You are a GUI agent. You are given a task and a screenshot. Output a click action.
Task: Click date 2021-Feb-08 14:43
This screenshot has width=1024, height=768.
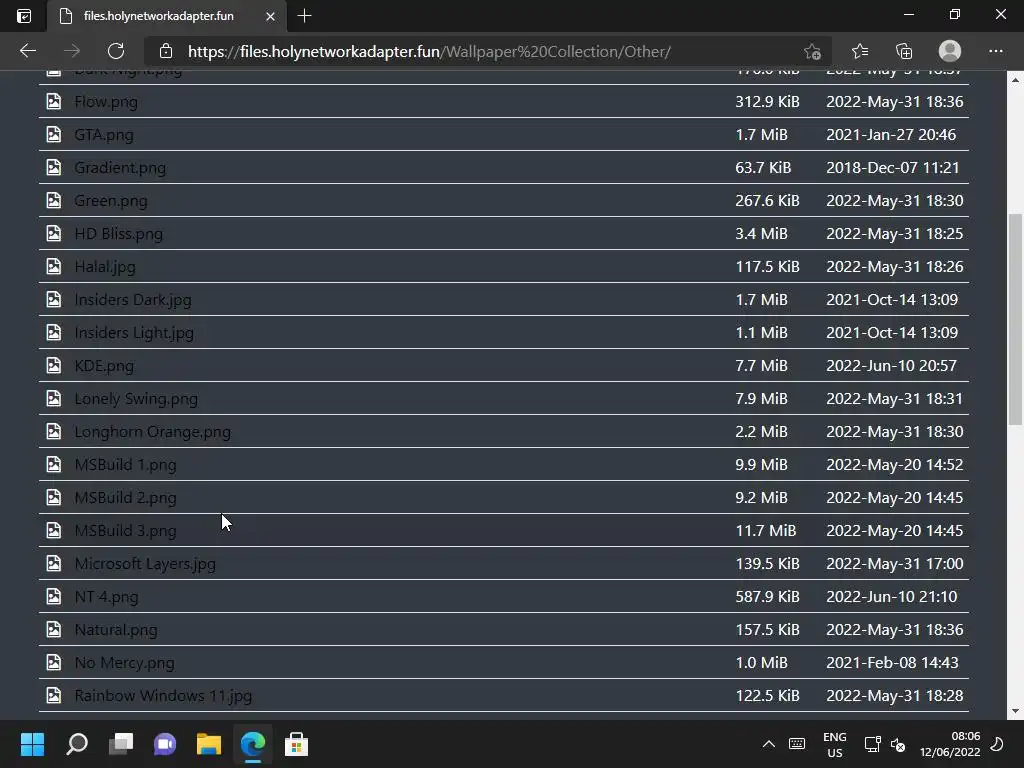point(892,663)
